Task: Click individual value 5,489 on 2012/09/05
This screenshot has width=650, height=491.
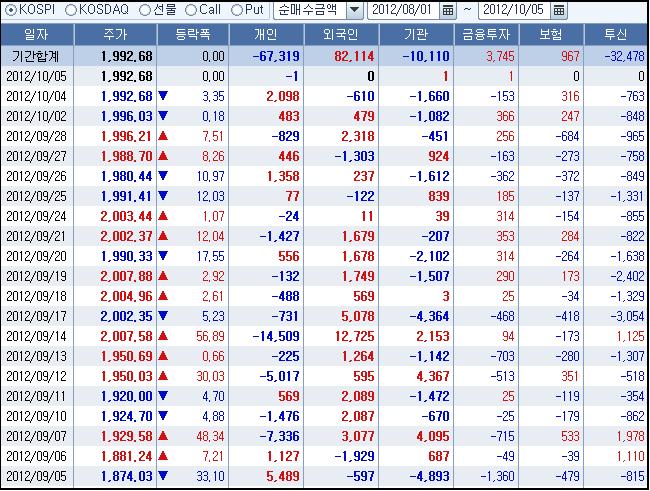Action: (283, 476)
